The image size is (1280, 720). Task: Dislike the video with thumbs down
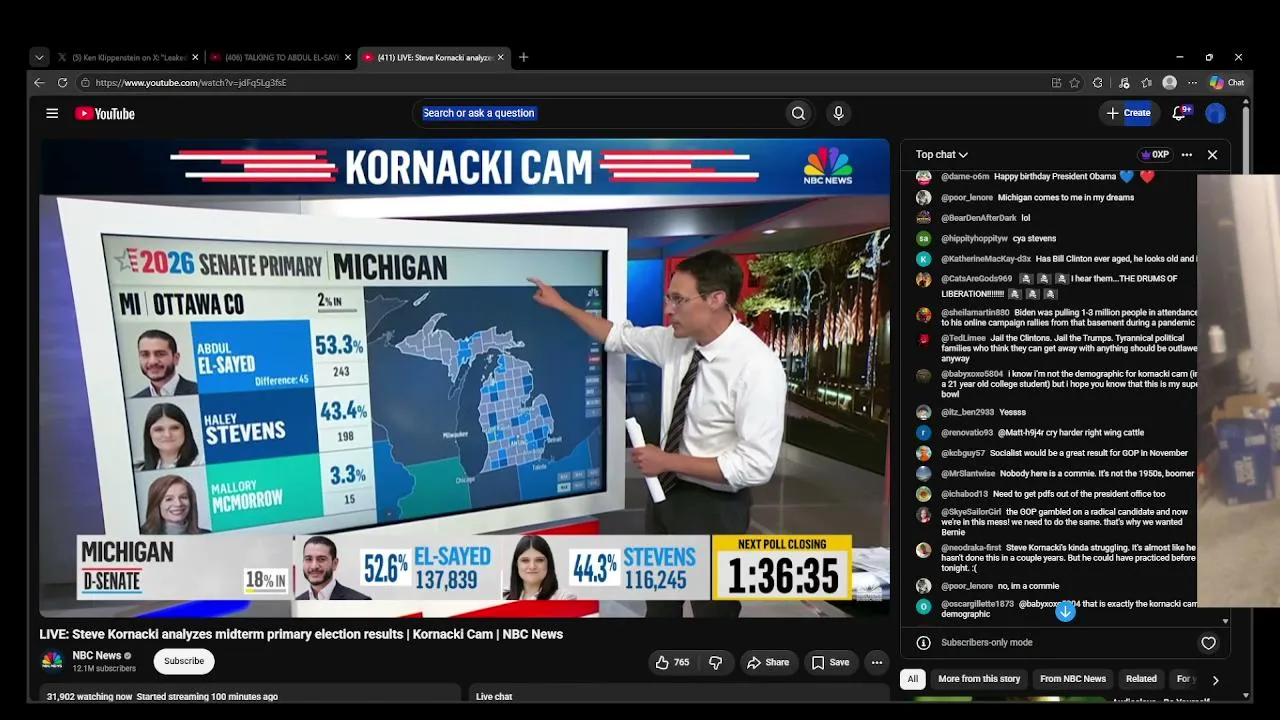pos(715,662)
